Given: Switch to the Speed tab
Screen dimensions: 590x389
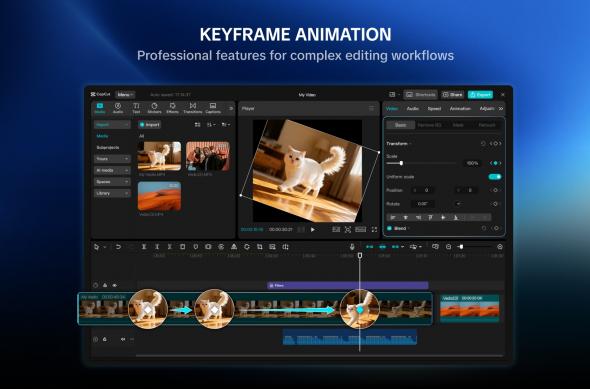Looking at the screenshot, I should pyautogui.click(x=434, y=108).
